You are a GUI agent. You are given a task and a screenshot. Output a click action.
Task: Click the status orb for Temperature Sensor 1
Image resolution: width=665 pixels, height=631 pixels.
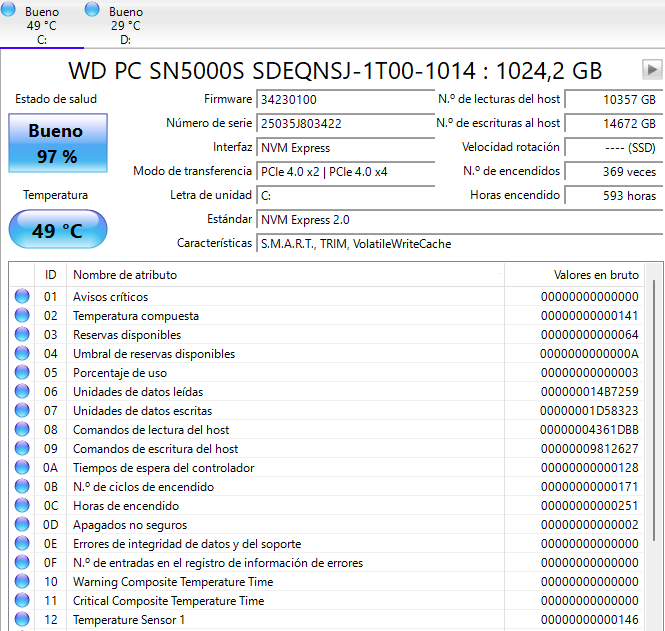[22, 620]
